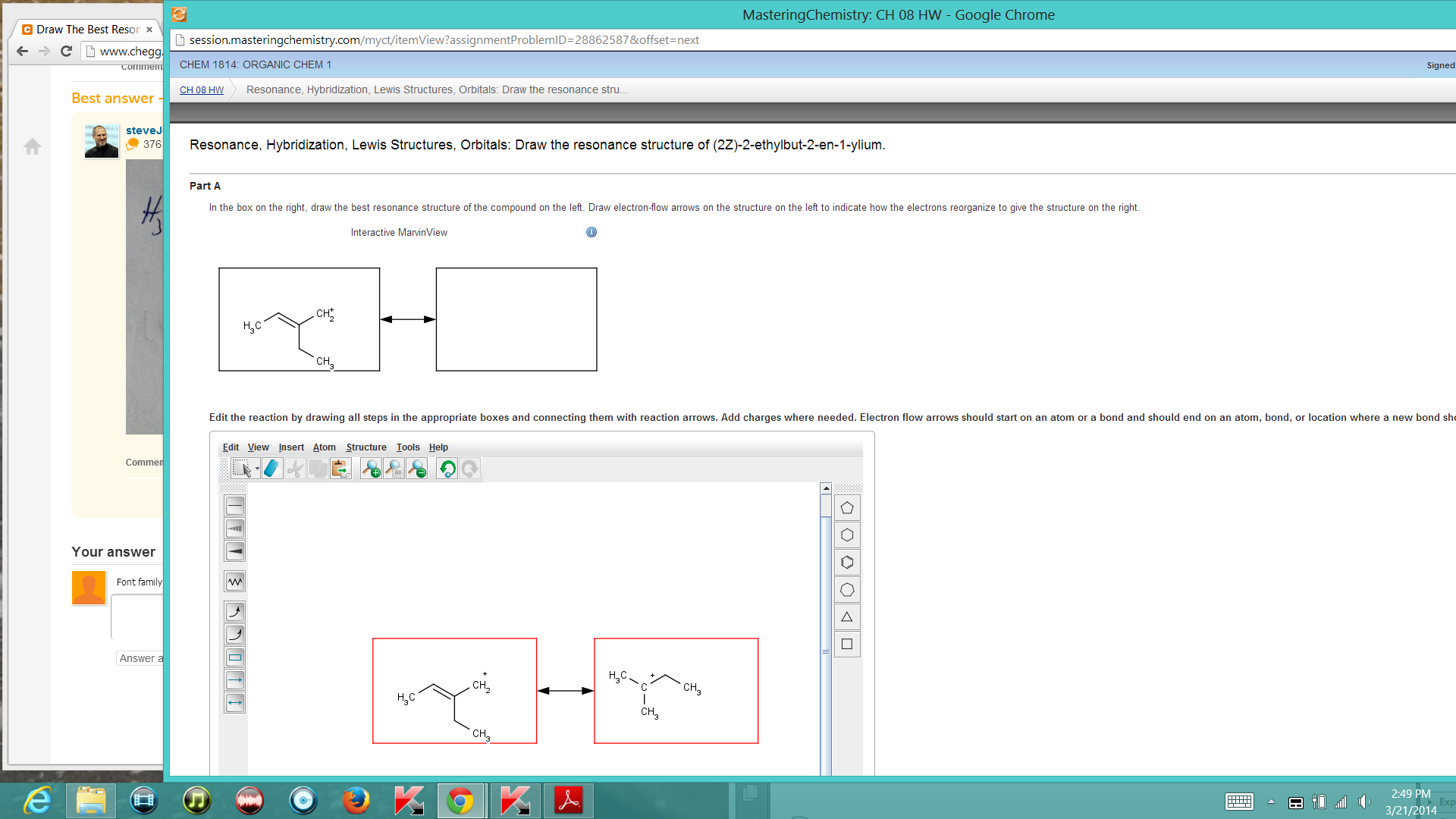This screenshot has height=819, width=1456.
Task: Click the Paste icon in the sketch toolbar
Action: [340, 469]
